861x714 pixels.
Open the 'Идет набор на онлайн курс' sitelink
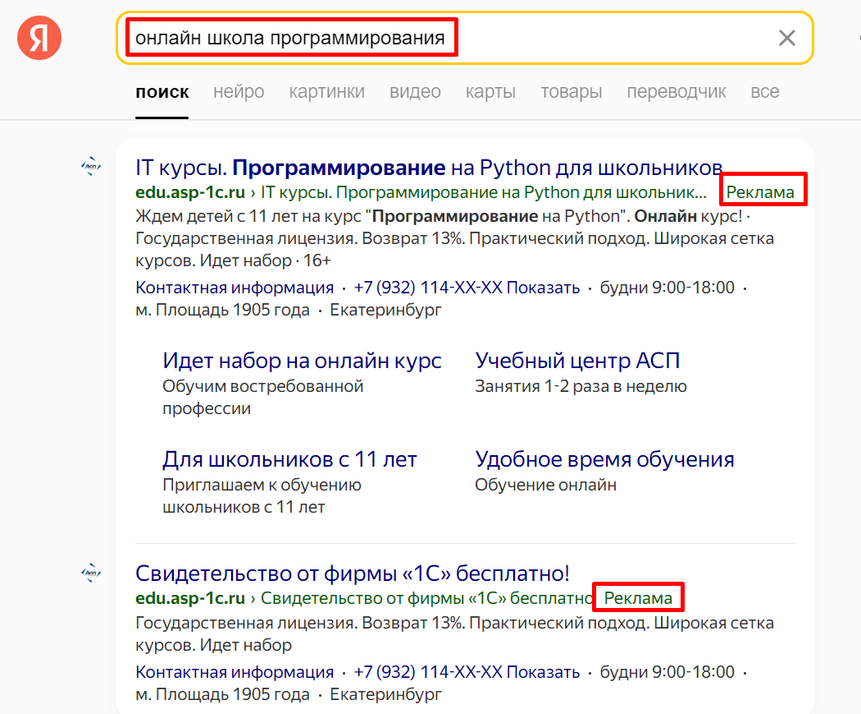coord(302,361)
